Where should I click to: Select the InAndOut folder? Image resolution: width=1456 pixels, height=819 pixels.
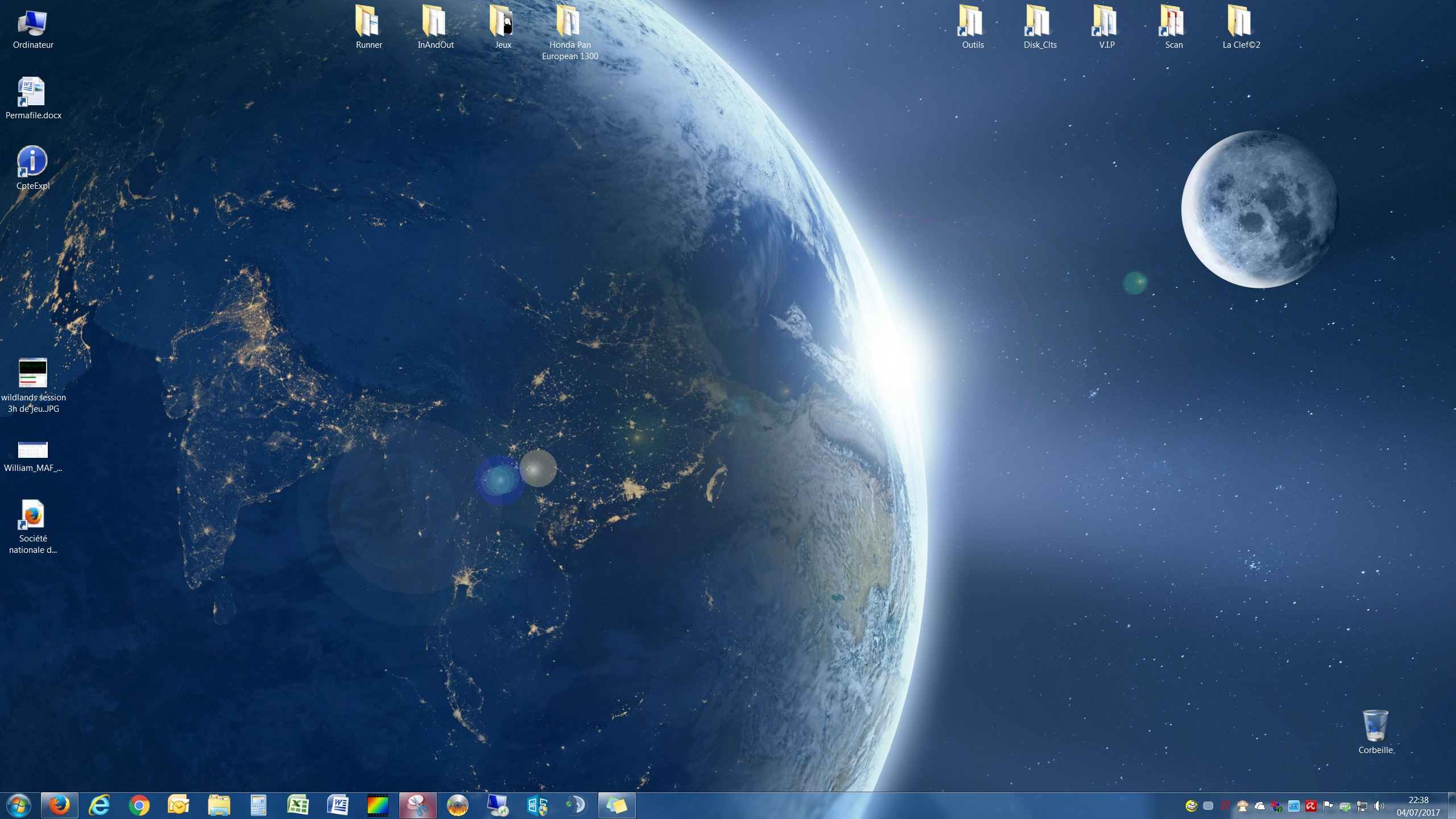(436, 27)
